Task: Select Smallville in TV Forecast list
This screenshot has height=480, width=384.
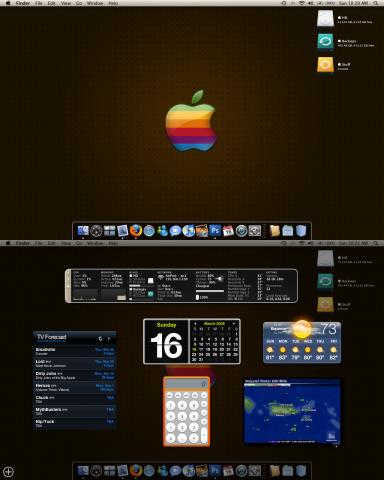Action: tap(75, 351)
